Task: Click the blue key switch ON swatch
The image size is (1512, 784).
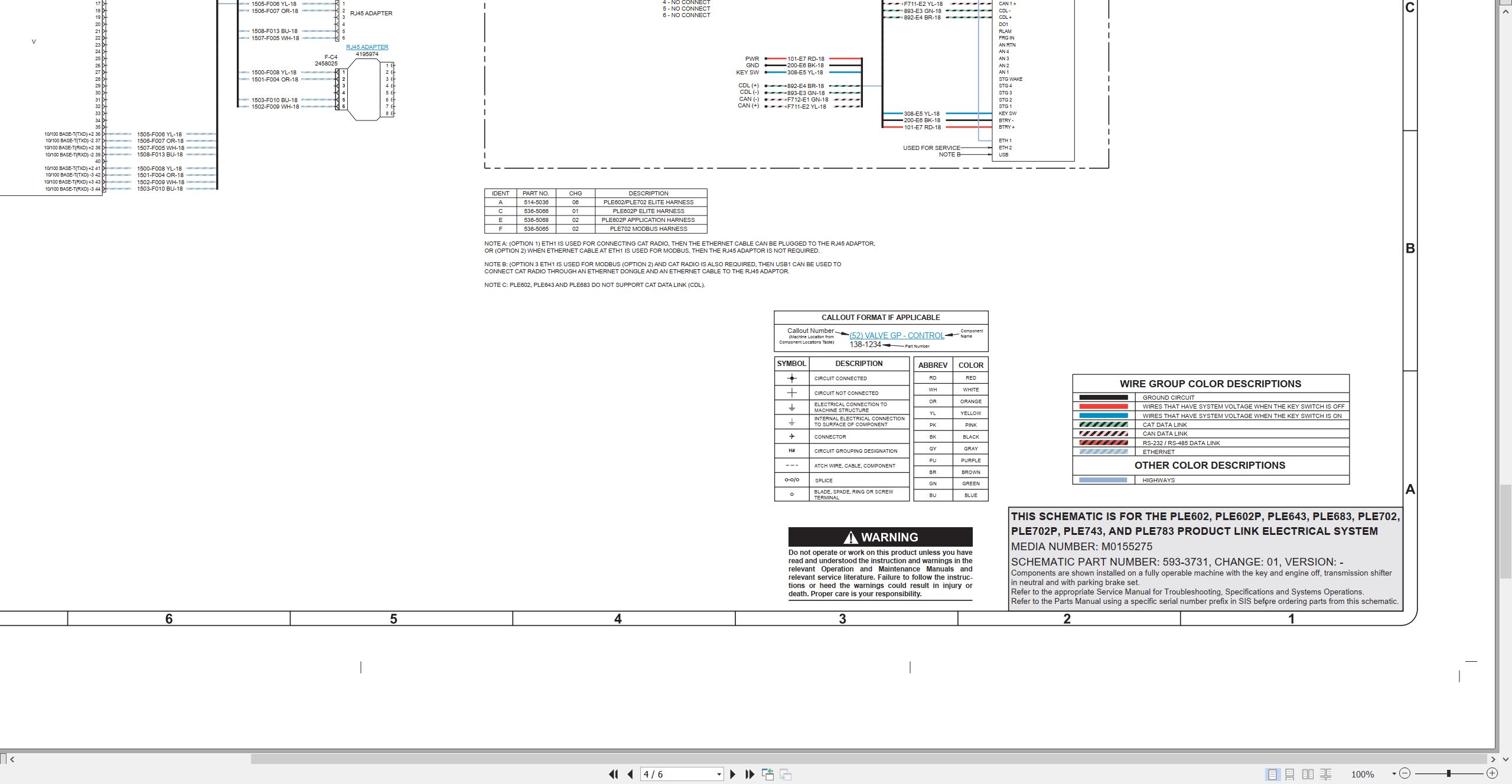Action: coord(1103,416)
